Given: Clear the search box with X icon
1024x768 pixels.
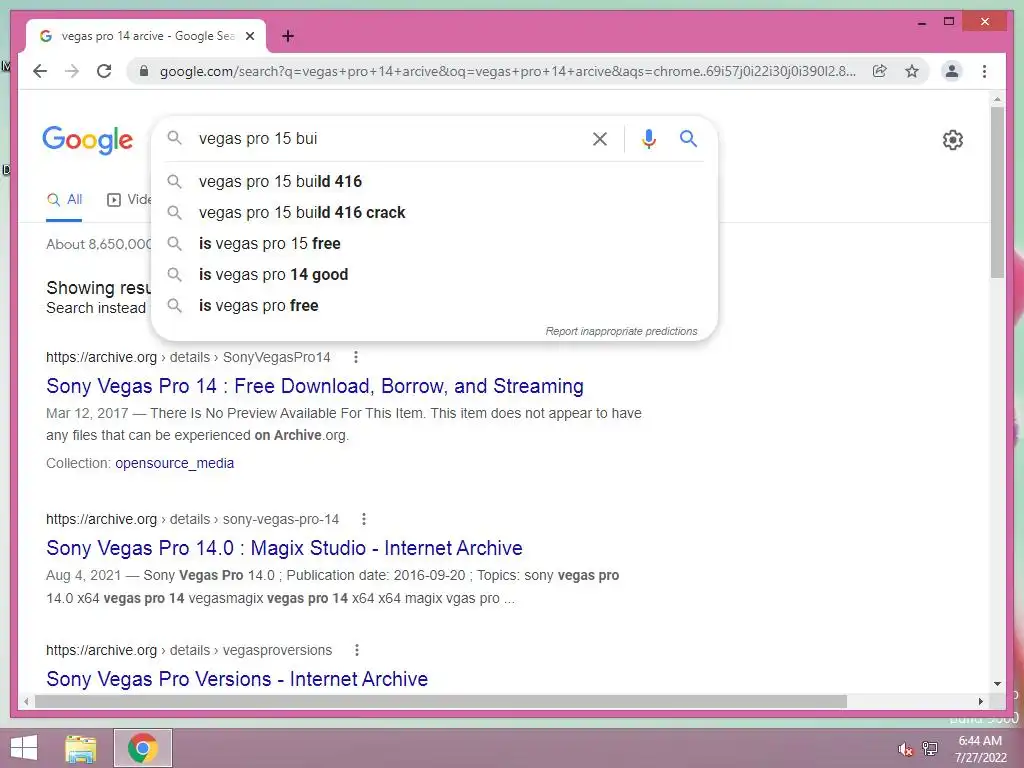Looking at the screenshot, I should click(600, 138).
